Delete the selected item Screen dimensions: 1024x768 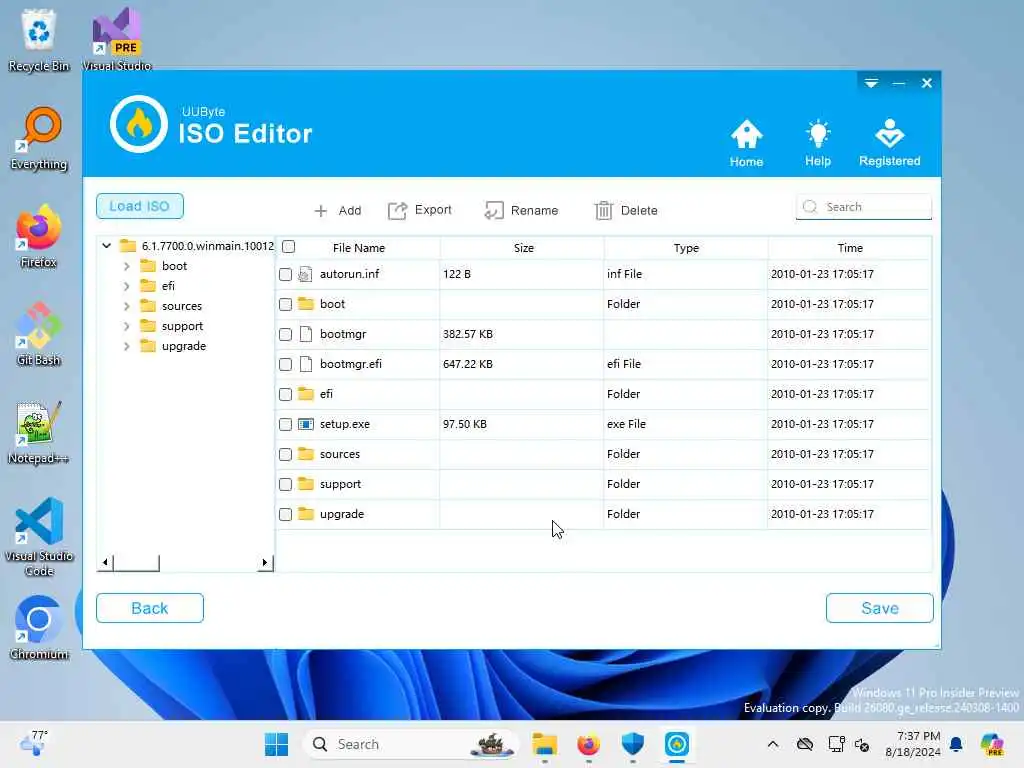tap(626, 210)
